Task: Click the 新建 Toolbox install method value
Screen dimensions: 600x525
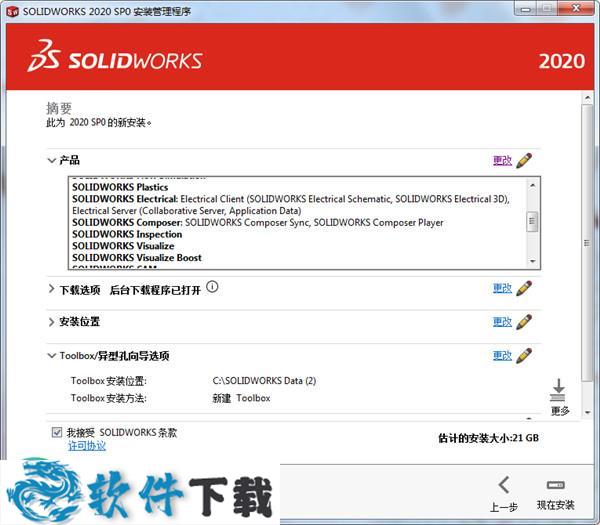Action: click(241, 398)
